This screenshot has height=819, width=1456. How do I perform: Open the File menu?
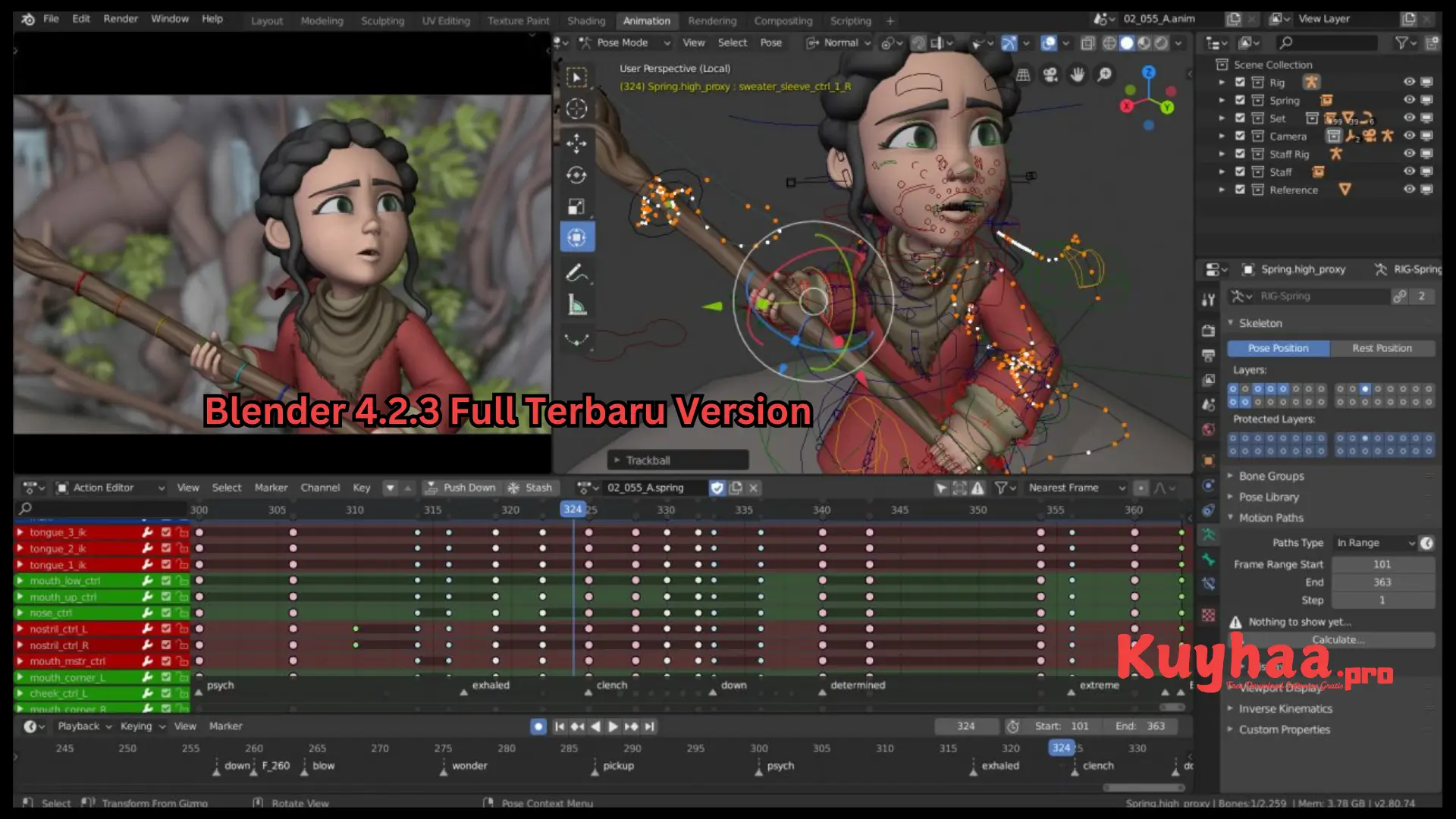[x=51, y=19]
